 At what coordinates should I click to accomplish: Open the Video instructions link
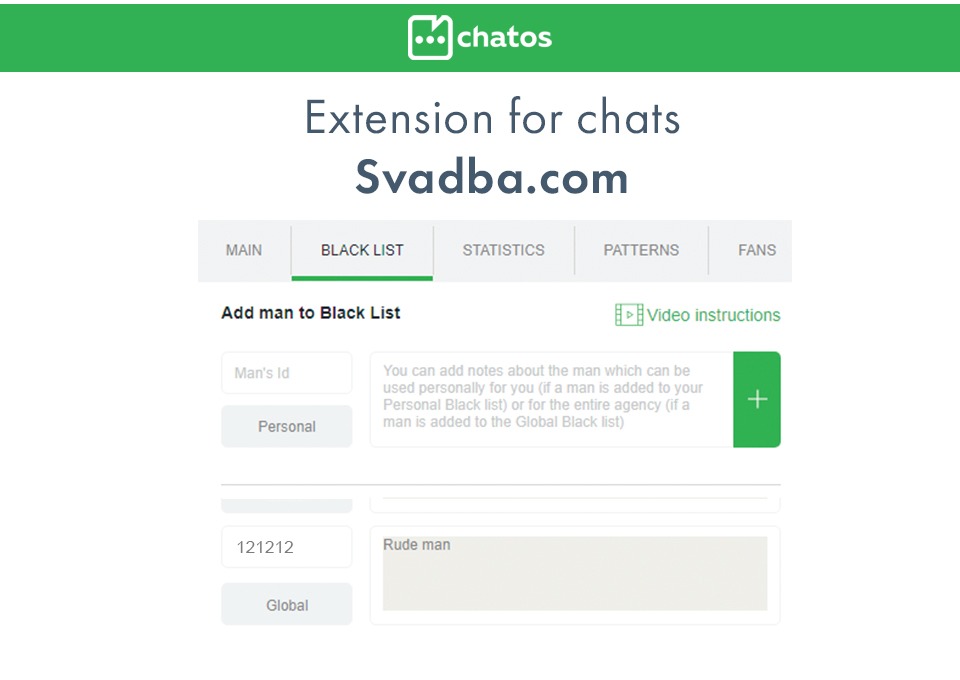click(x=713, y=315)
